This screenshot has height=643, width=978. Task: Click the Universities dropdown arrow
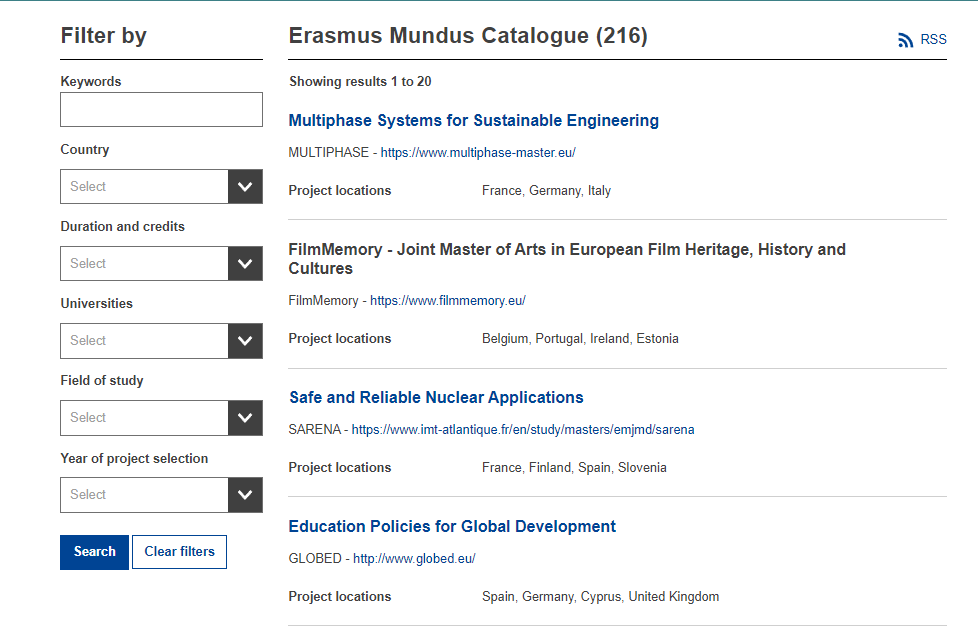pyautogui.click(x=245, y=341)
